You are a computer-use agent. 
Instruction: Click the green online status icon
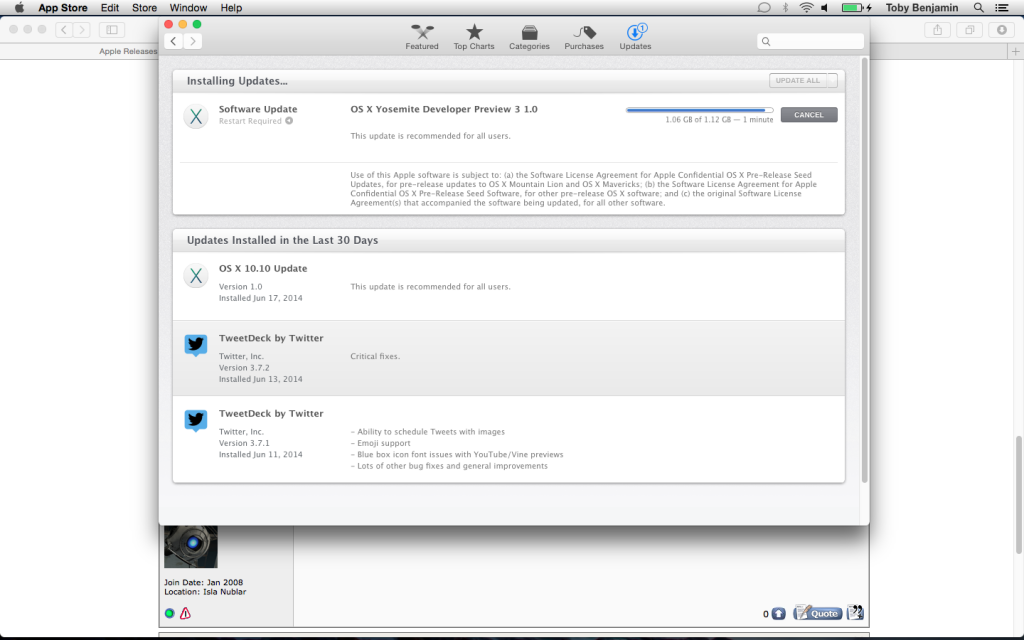tap(170, 613)
